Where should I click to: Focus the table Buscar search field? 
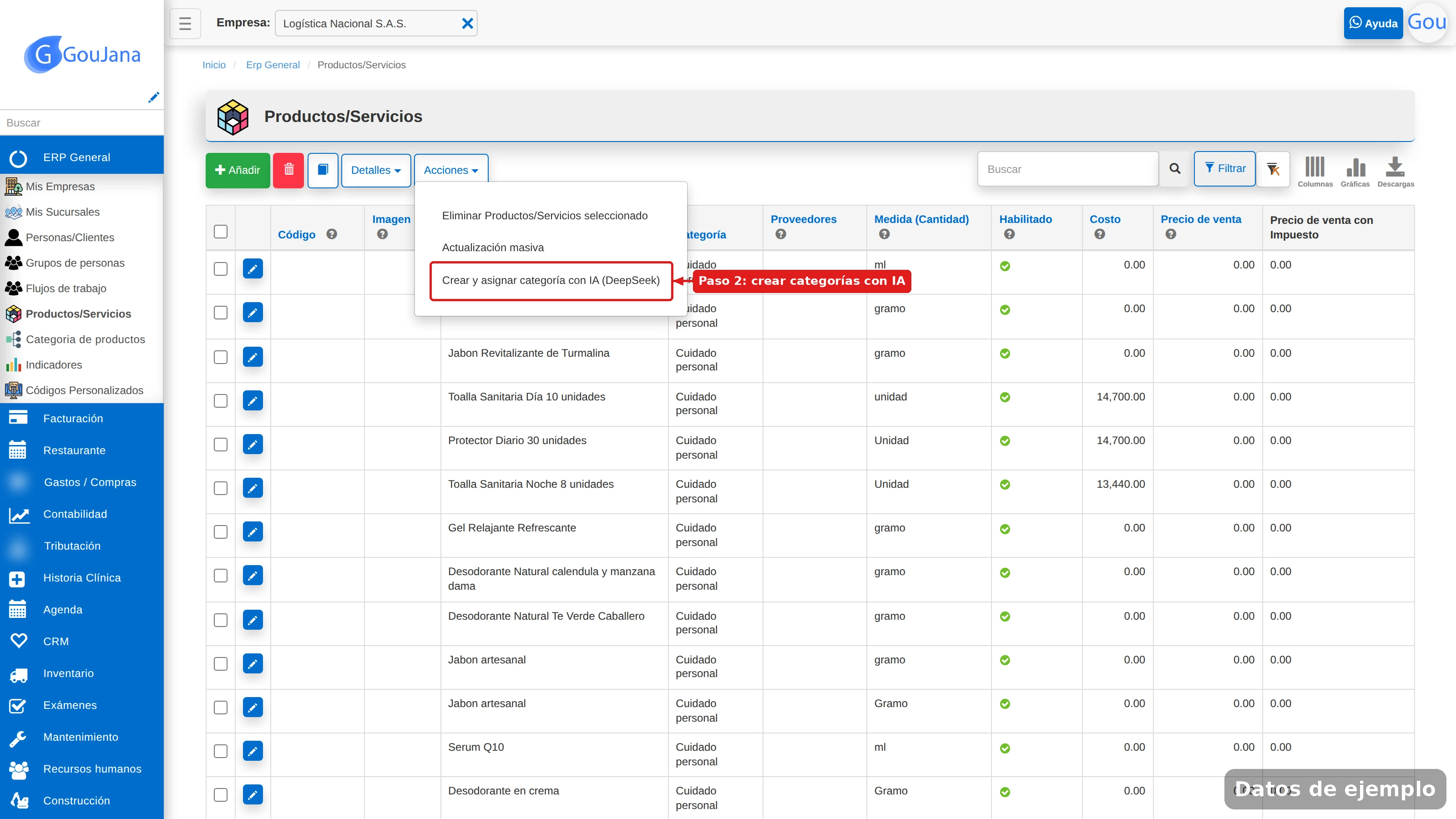1068,168
